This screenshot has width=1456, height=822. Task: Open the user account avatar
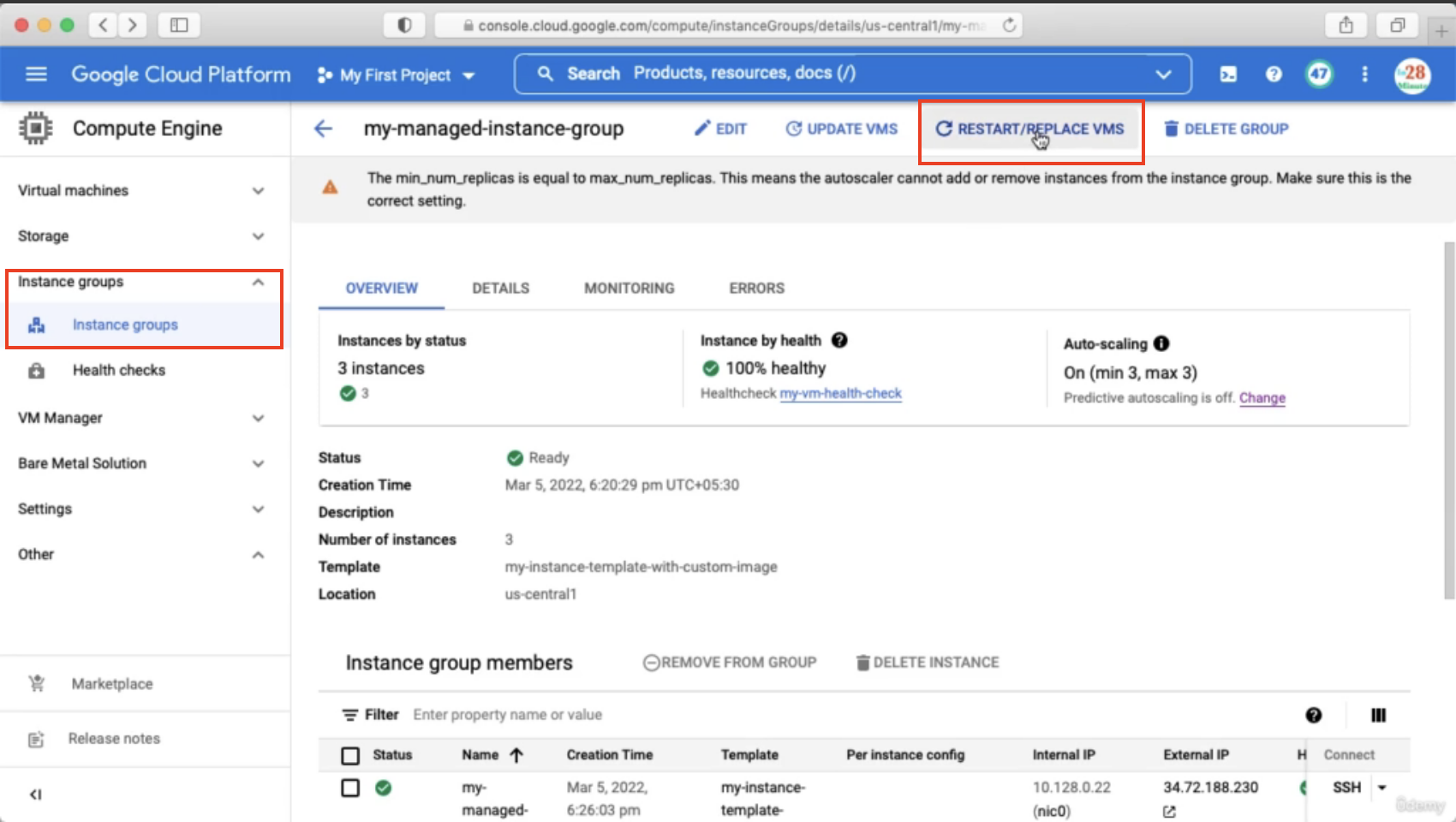coord(1411,74)
